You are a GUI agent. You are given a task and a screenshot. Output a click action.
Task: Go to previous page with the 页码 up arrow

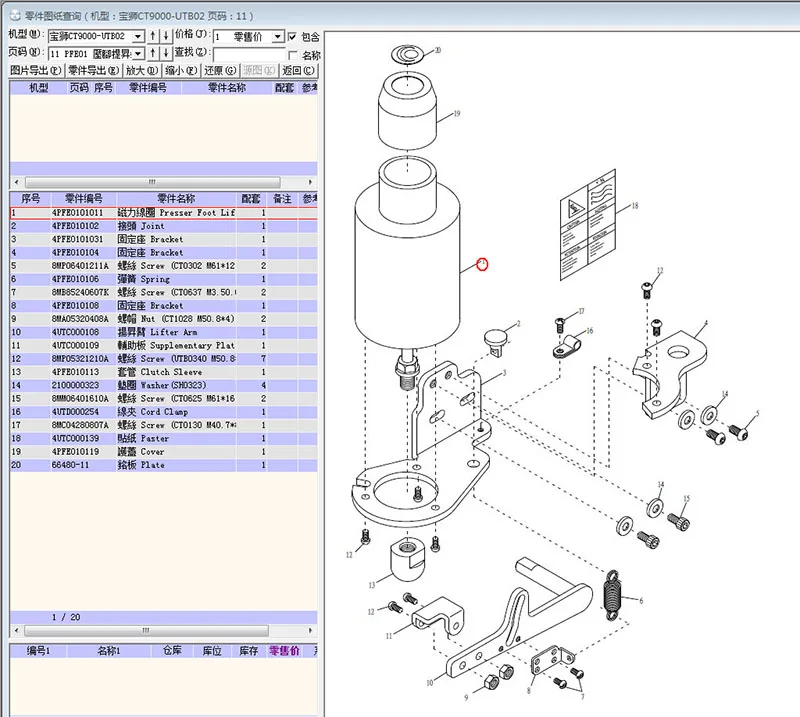[153, 53]
